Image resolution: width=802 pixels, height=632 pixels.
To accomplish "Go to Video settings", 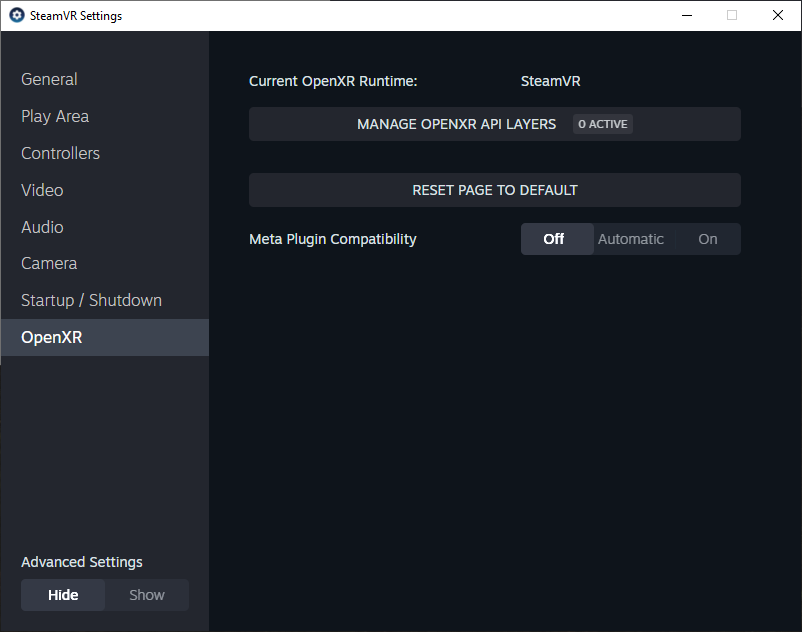I will click(x=104, y=190).
